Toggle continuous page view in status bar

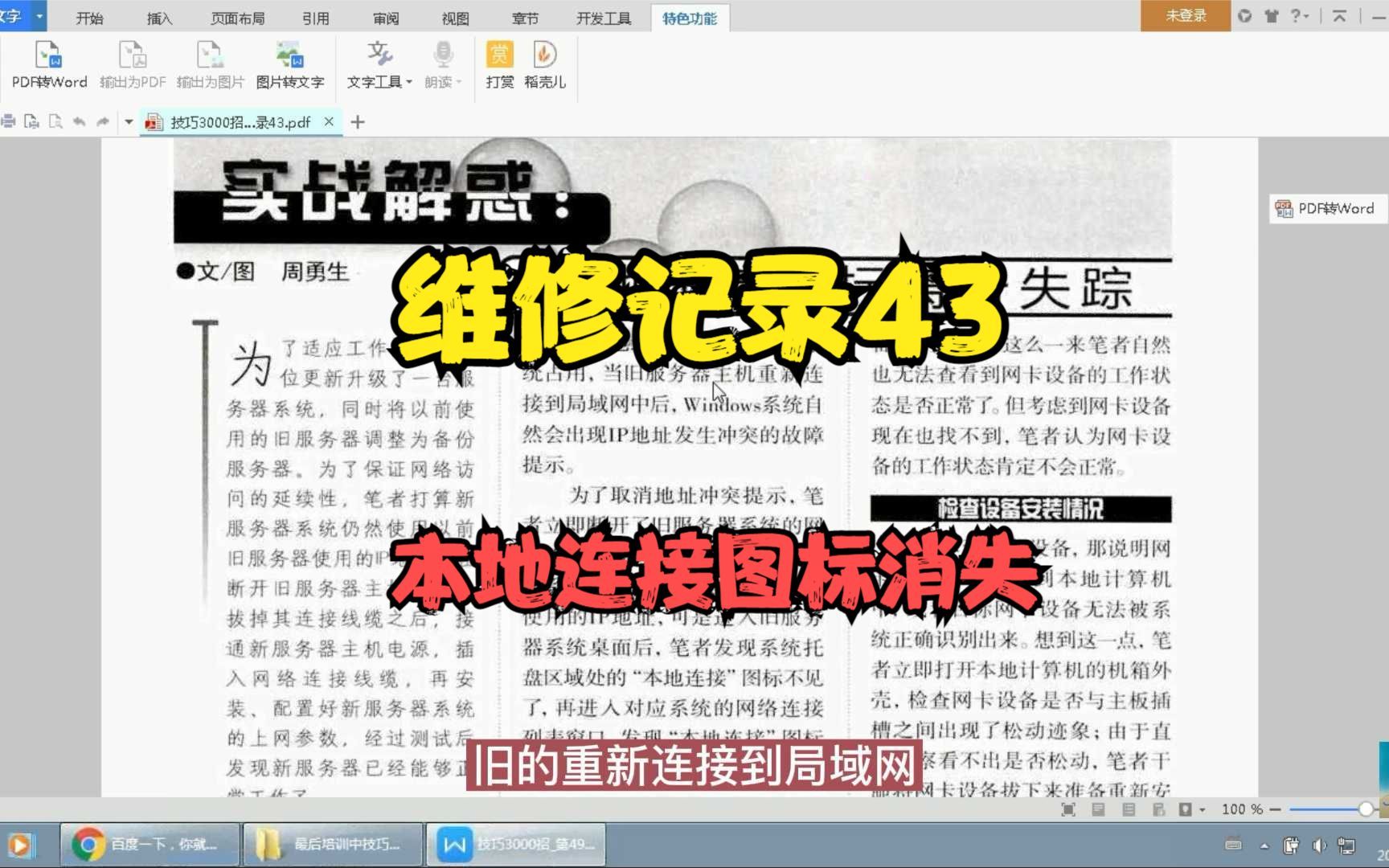[1129, 809]
